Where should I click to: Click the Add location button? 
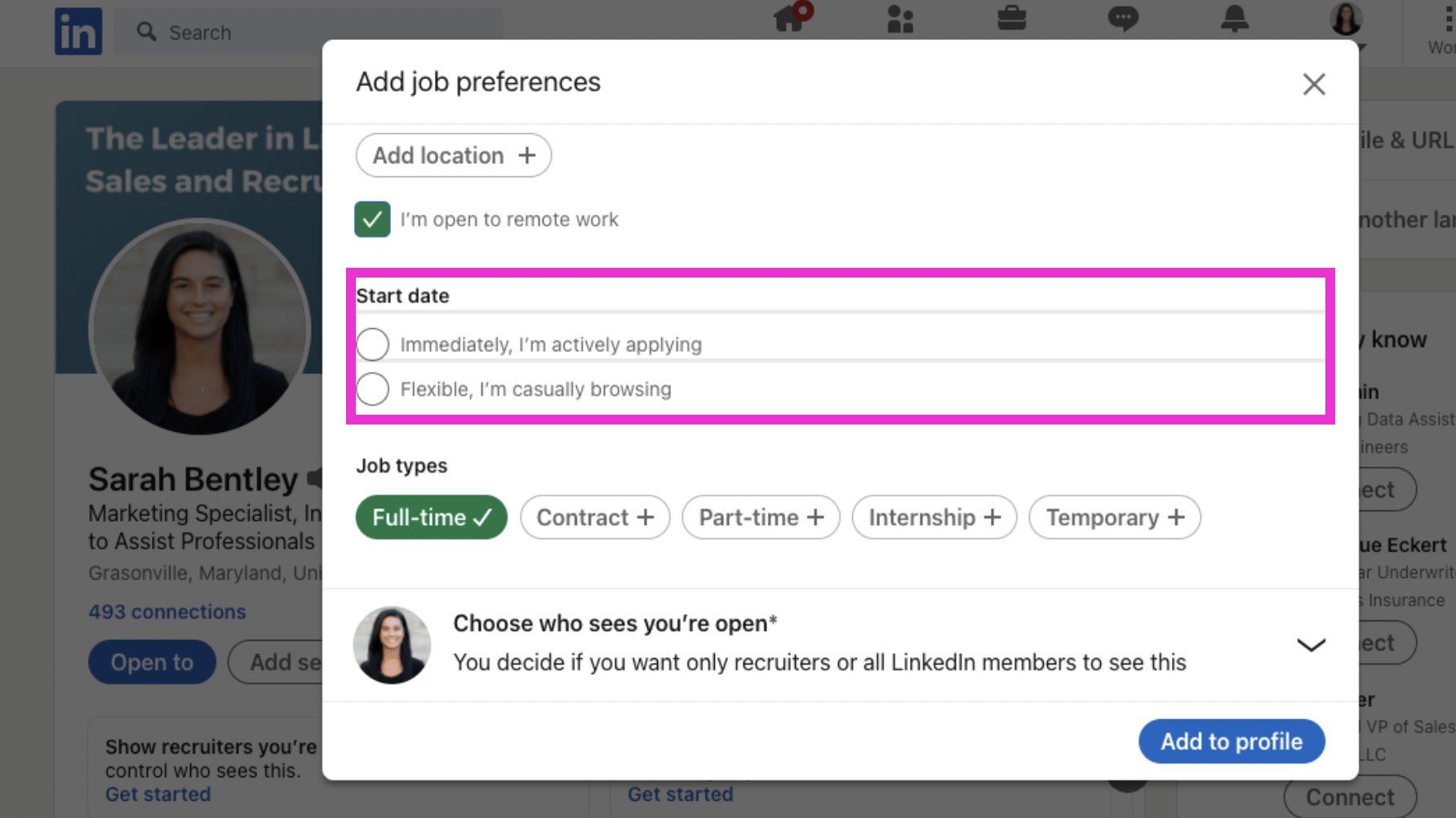[x=454, y=155]
